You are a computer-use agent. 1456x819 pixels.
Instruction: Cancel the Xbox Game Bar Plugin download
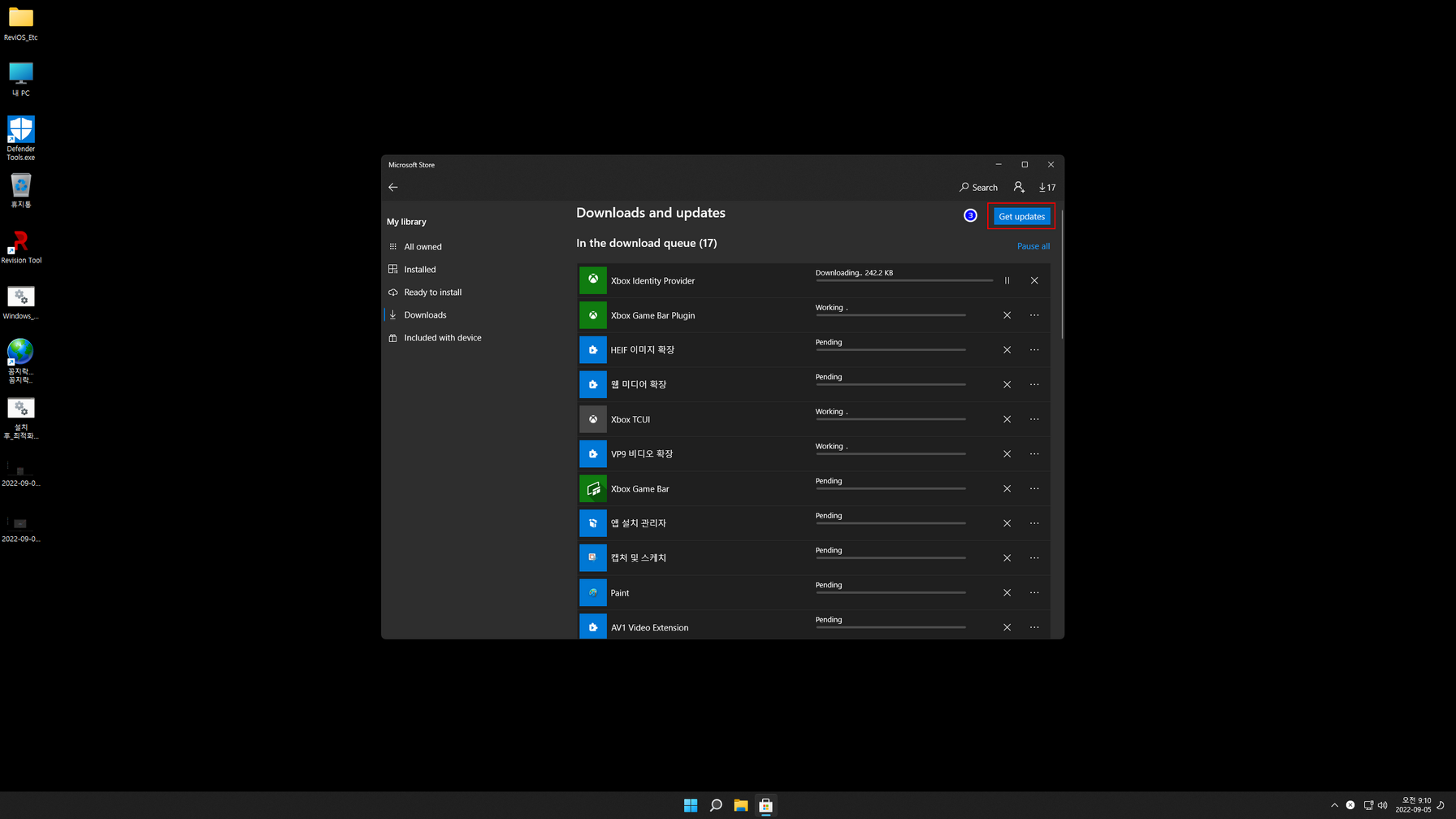[x=1007, y=315]
